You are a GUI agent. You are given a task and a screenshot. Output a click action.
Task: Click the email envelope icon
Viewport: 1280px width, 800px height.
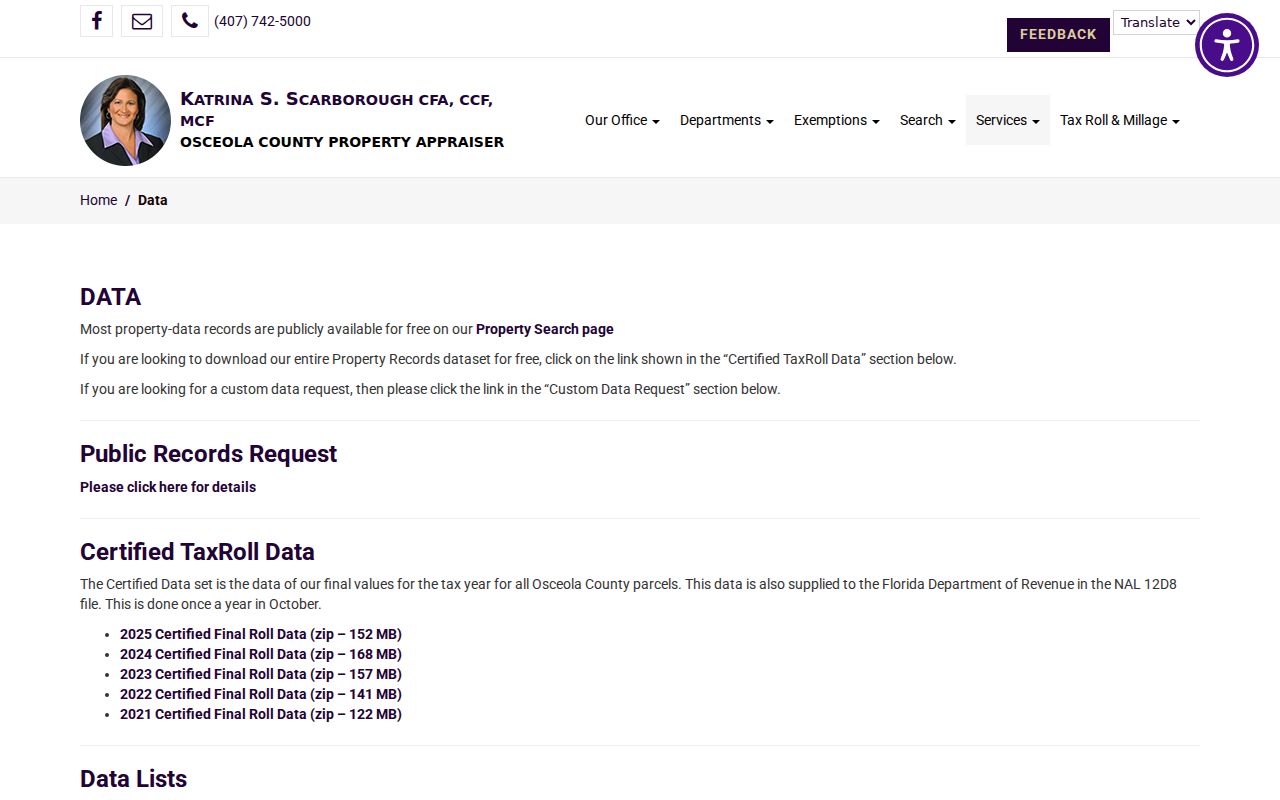coord(142,21)
